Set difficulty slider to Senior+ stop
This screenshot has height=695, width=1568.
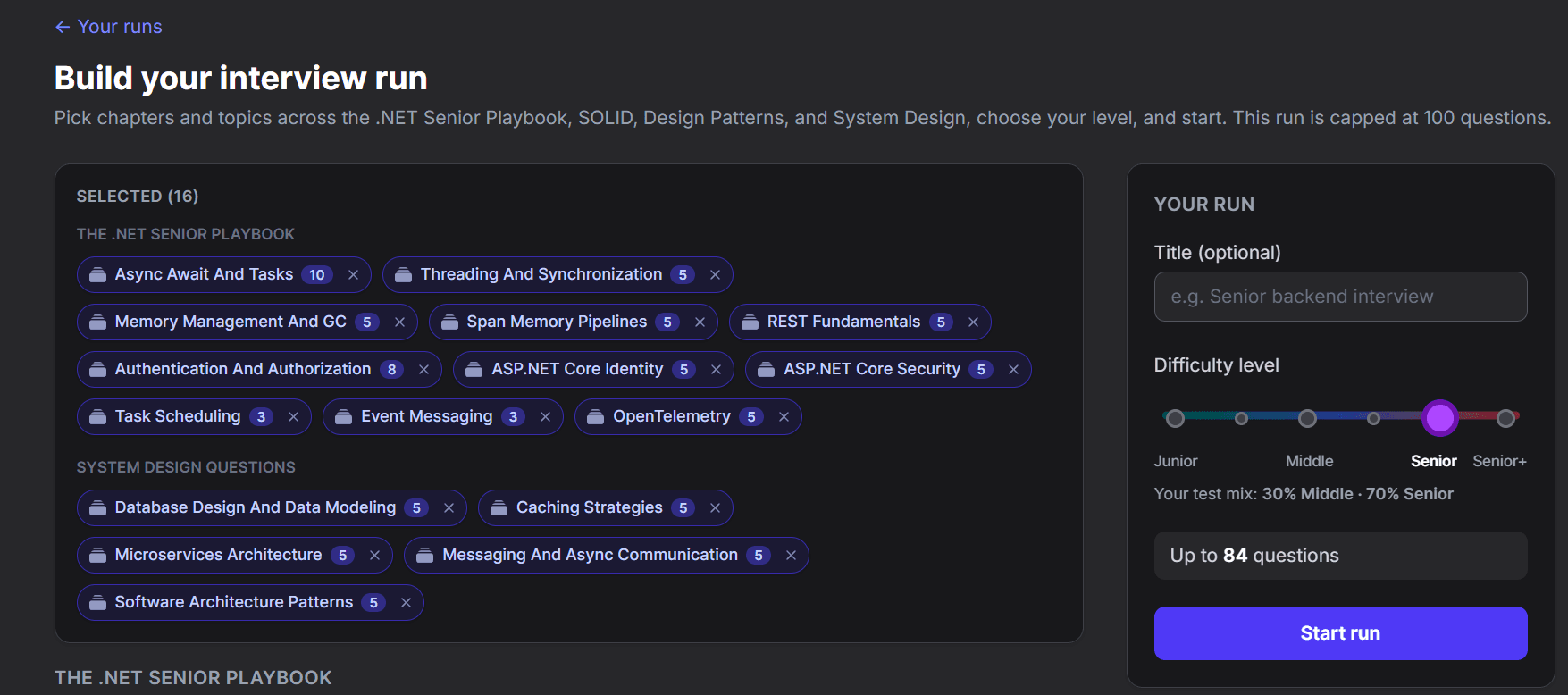pyautogui.click(x=1505, y=418)
